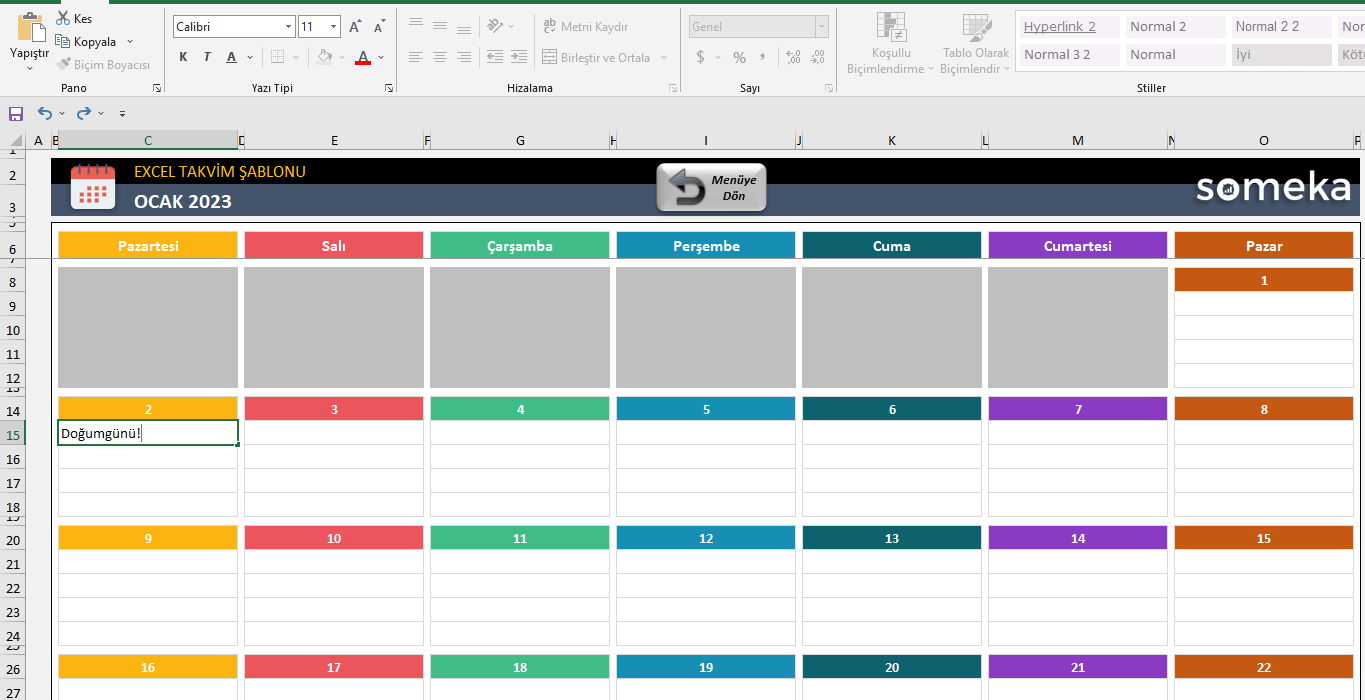1365x700 pixels.
Task: Toggle italic formatting with the T button
Action: click(207, 57)
